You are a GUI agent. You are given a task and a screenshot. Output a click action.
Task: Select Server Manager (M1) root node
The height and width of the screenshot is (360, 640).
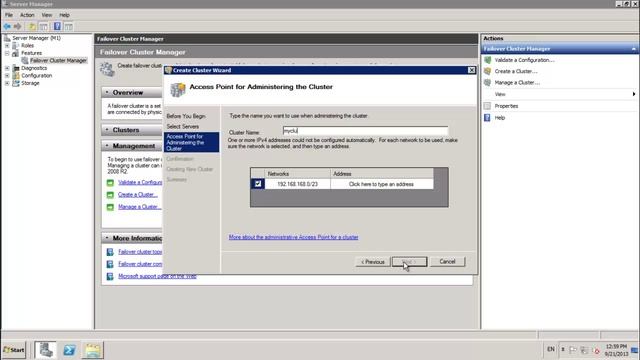coord(36,38)
